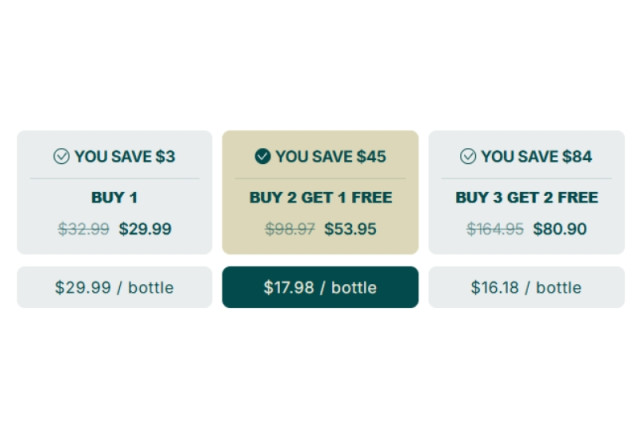
Task: Click the $29.99 price in BUY 1 card
Action: click(x=145, y=229)
